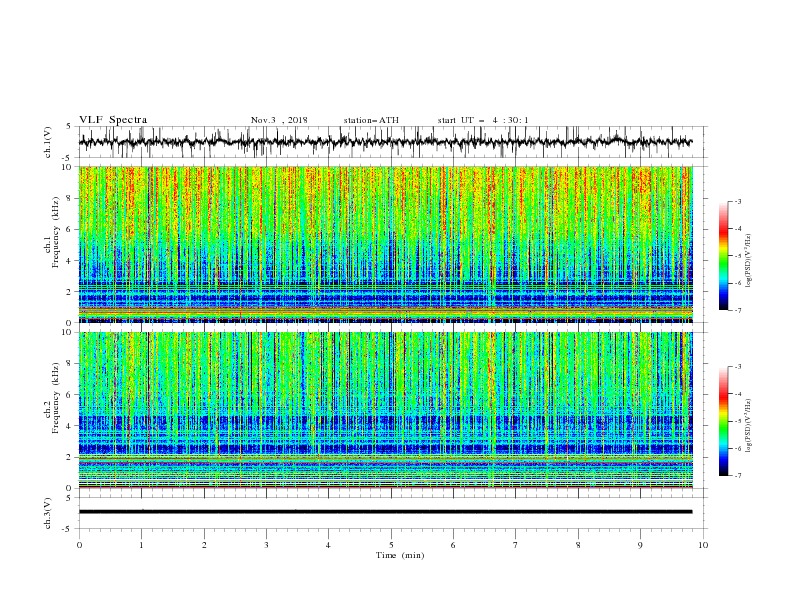Click the "VLF Spectra" plot title

113,120
